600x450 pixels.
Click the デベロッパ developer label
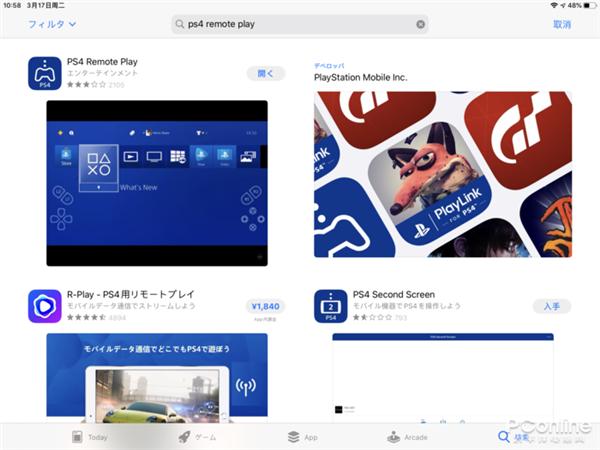pyautogui.click(x=329, y=66)
